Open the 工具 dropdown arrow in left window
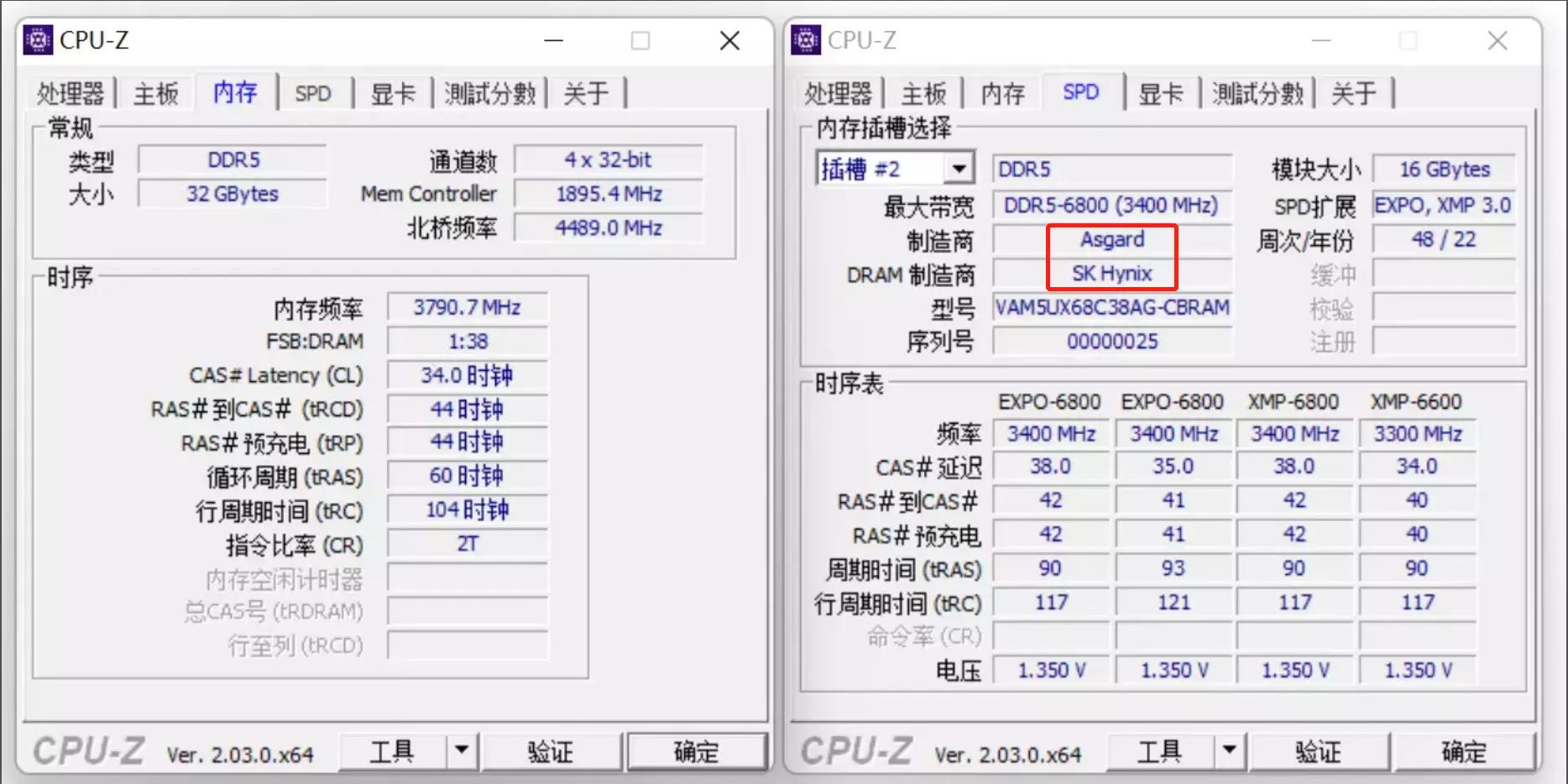1568x784 pixels. tap(463, 750)
